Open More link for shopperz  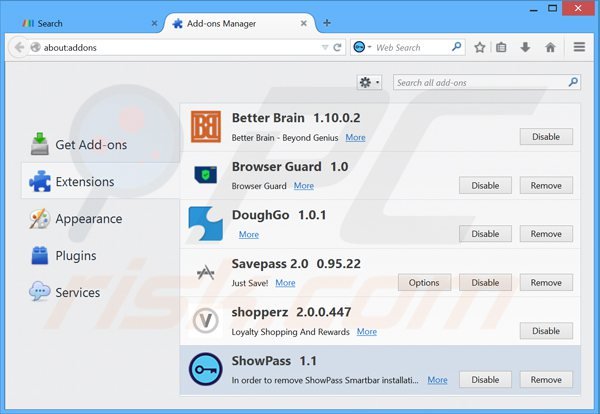click(367, 331)
